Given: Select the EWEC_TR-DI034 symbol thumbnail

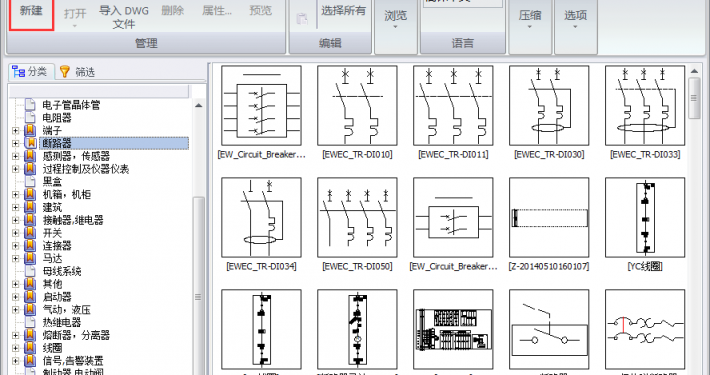Looking at the screenshot, I should 261,217.
